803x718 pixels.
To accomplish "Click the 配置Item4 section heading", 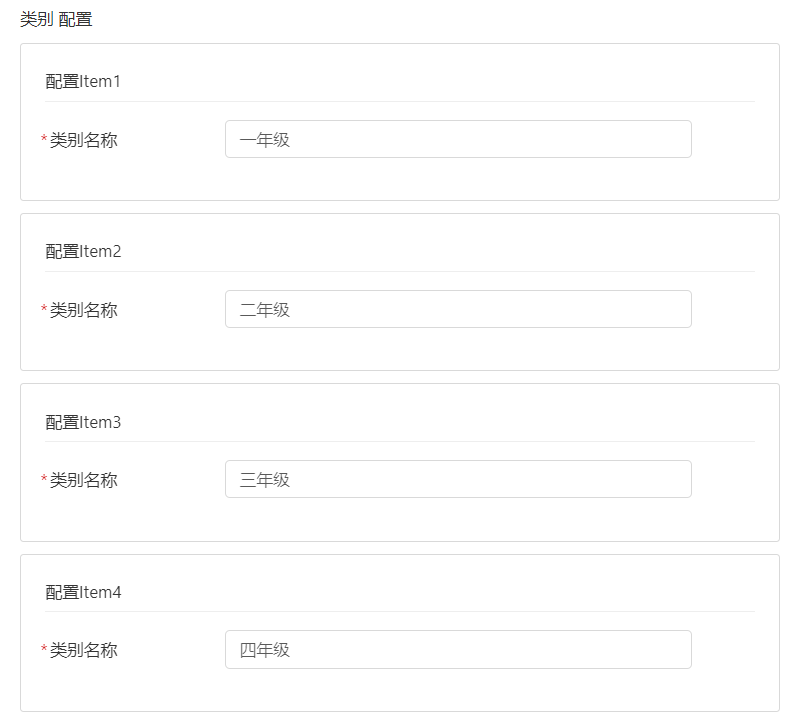I will [x=83, y=592].
